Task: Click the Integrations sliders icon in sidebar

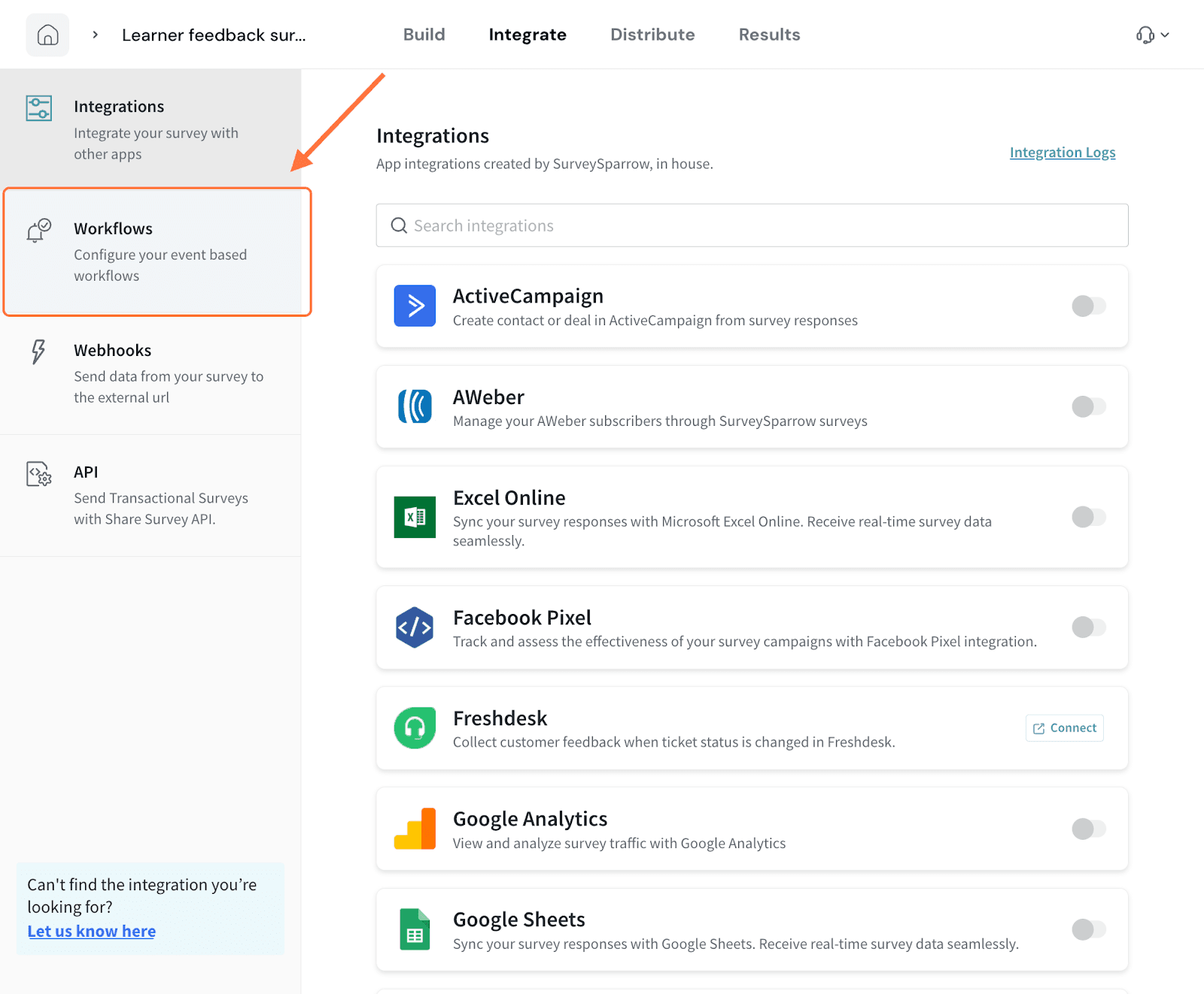Action: [38, 108]
